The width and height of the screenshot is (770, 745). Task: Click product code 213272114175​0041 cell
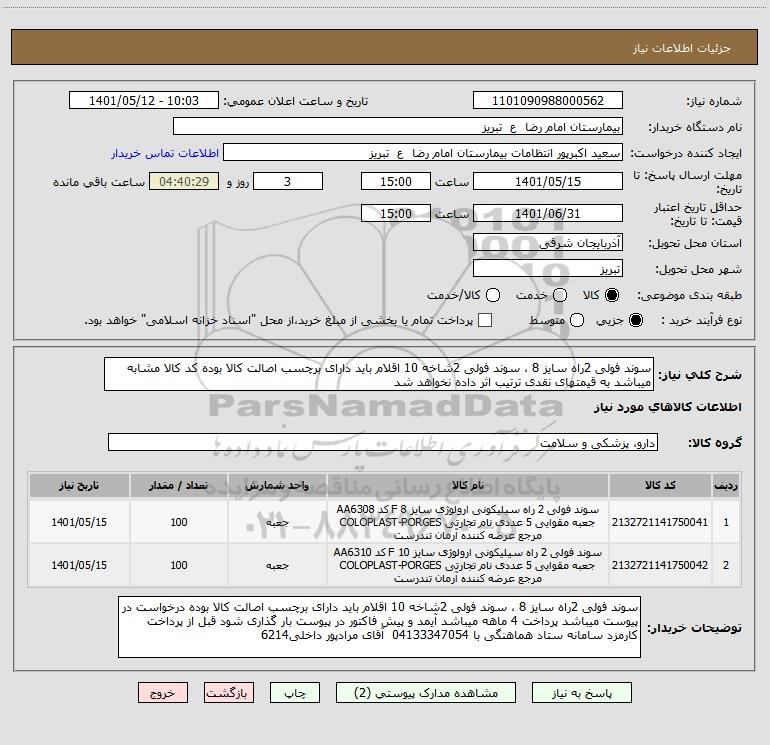point(660,522)
